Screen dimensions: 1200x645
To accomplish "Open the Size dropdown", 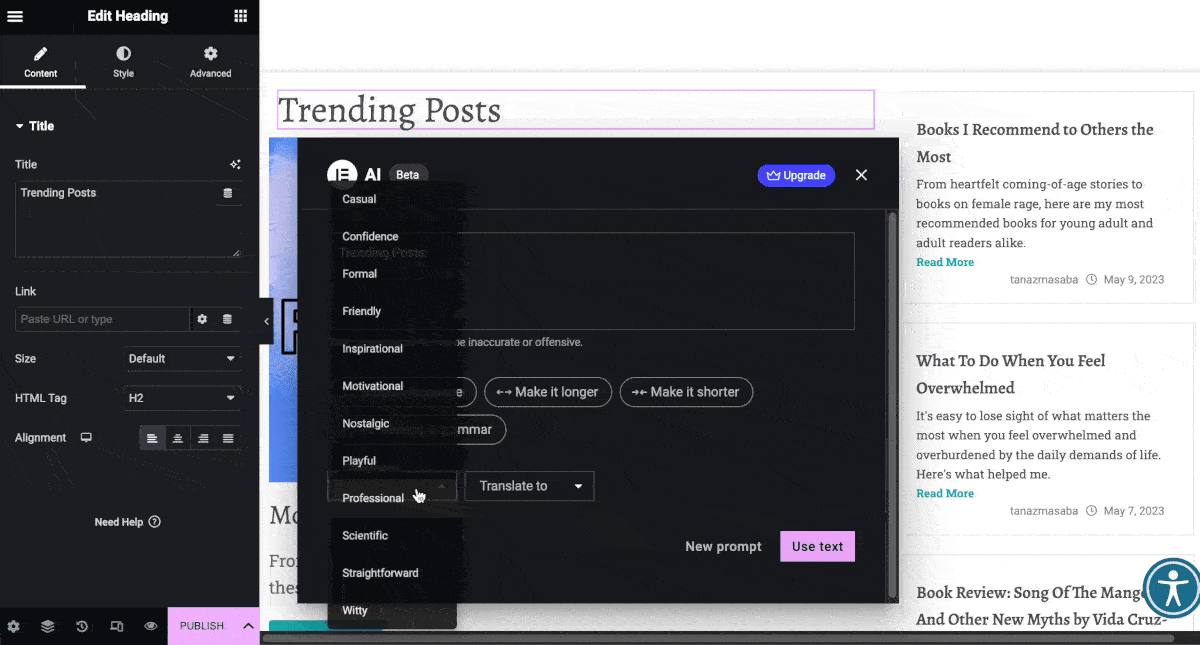I will [x=182, y=358].
